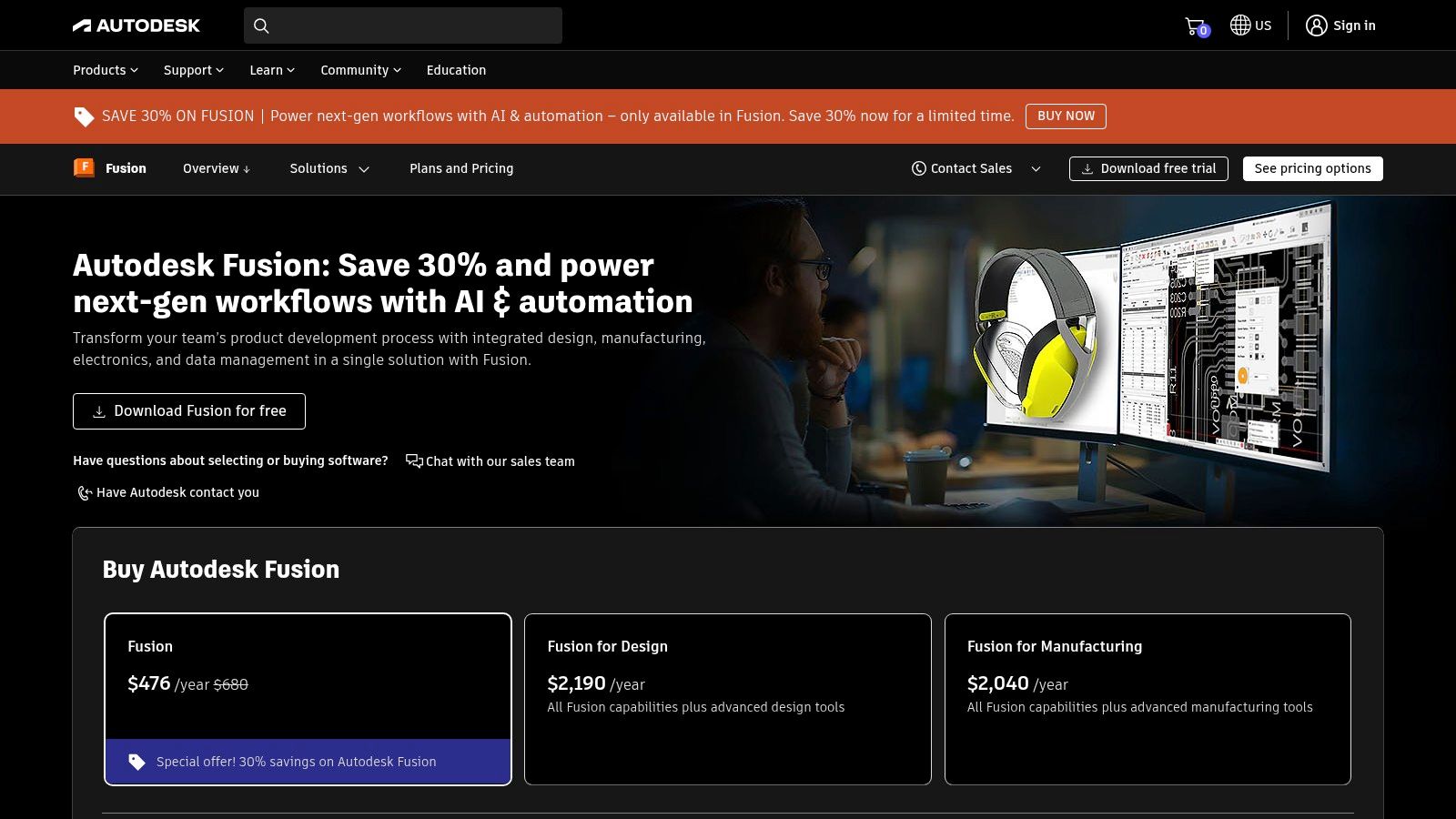Click the orange price tag icon in banner
Screen dimensions: 1456x819
coord(85,116)
